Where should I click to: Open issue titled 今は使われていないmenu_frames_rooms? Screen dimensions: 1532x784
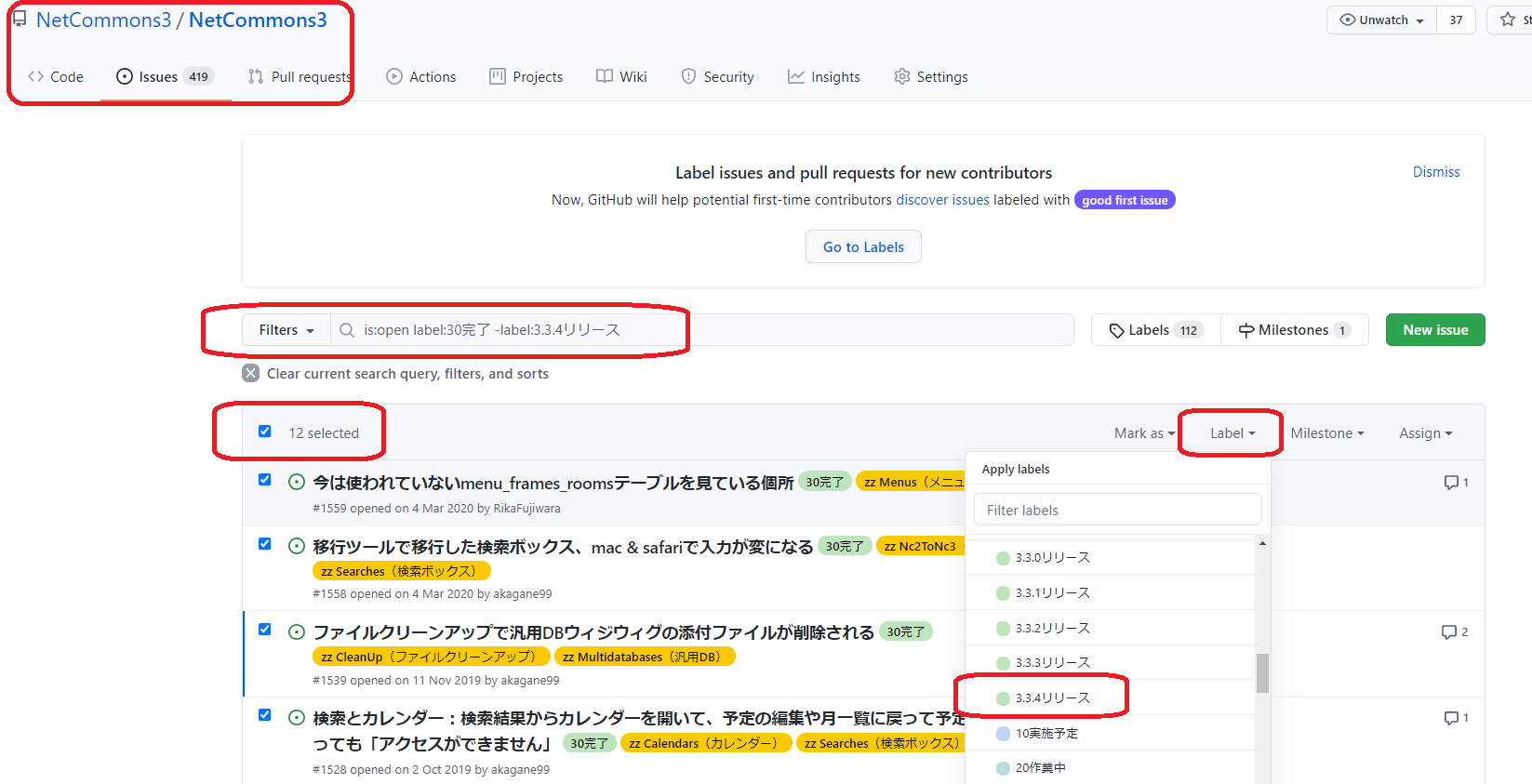point(553,483)
